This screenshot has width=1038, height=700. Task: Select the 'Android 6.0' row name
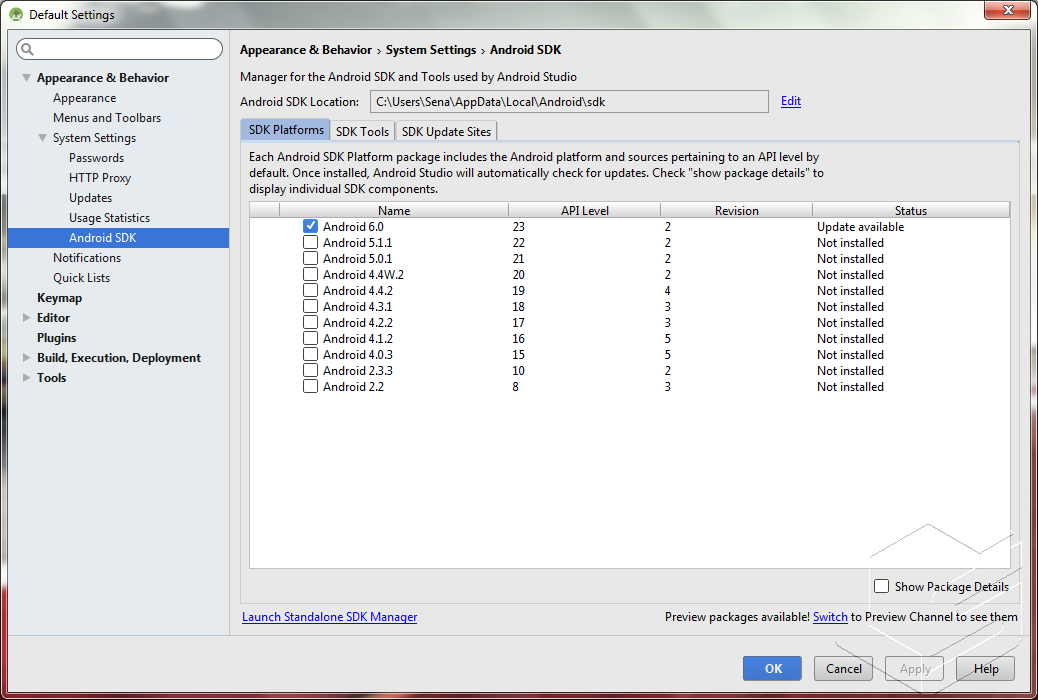coord(354,226)
